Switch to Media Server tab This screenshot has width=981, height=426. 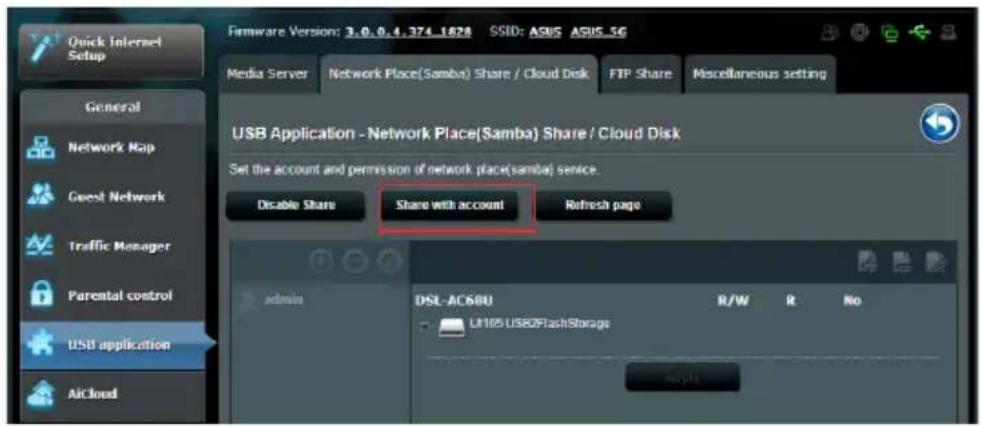pos(267,74)
